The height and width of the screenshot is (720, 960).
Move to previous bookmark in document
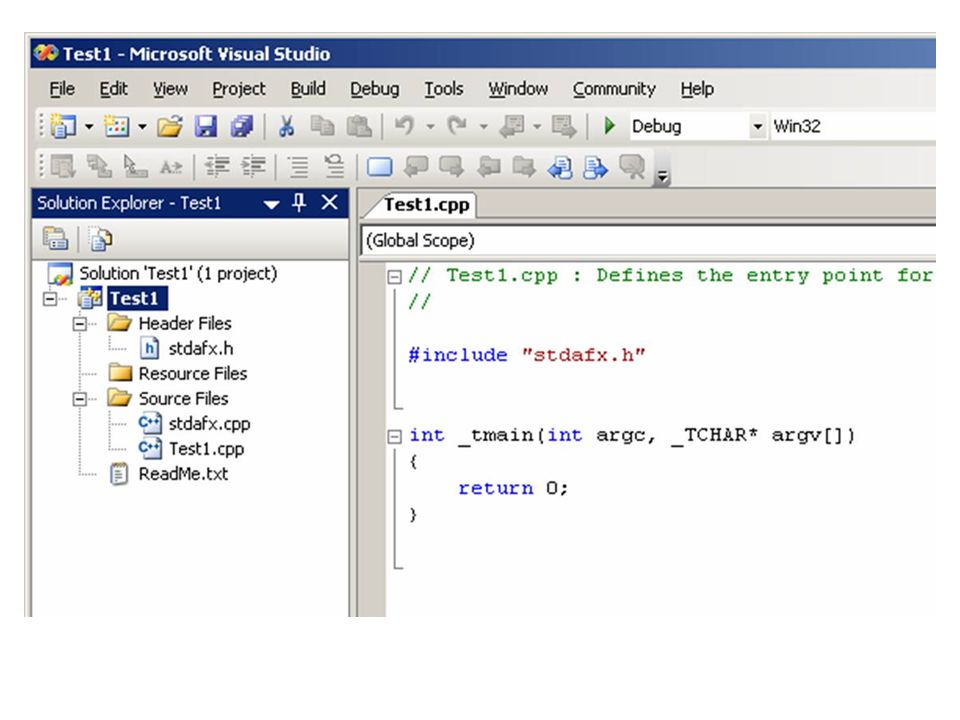(560, 167)
